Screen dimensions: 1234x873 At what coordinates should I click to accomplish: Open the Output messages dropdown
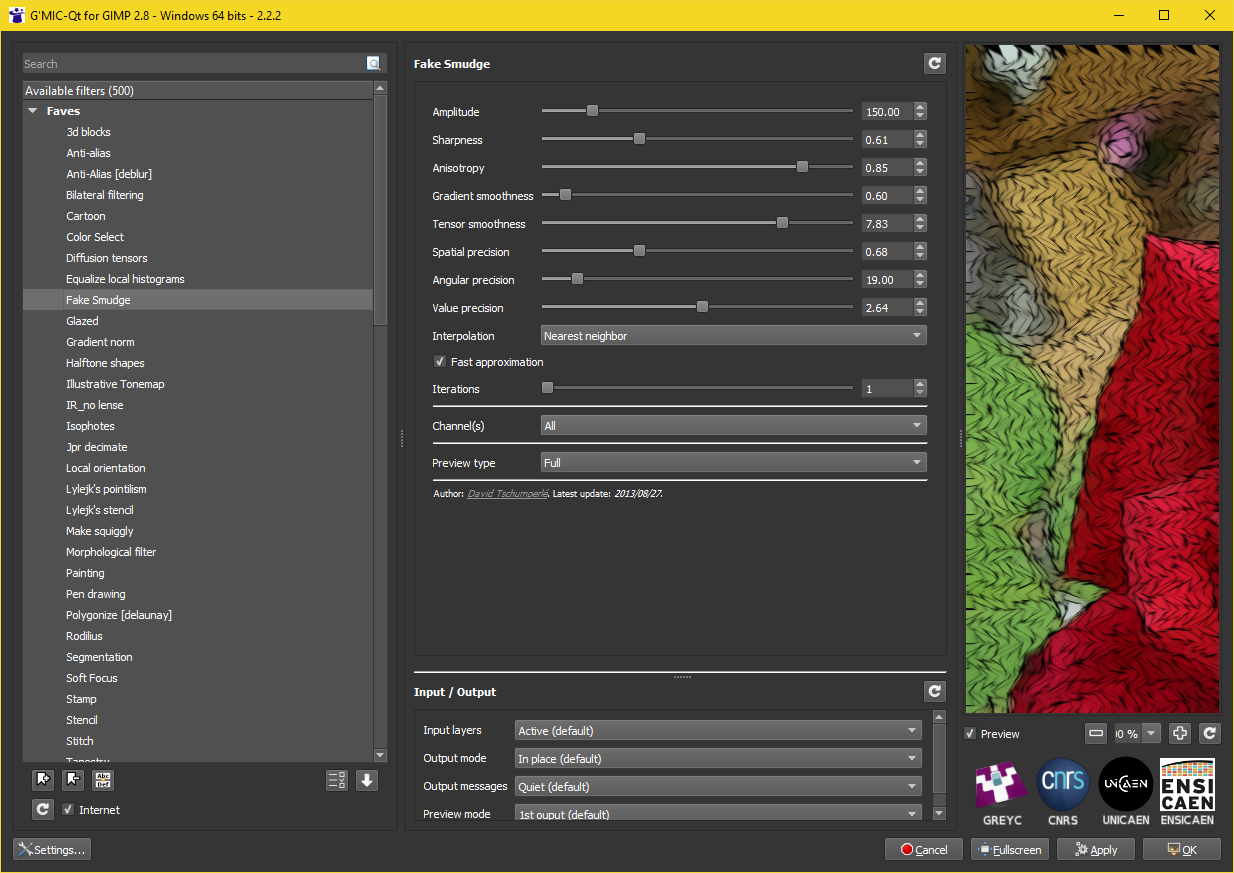point(718,786)
